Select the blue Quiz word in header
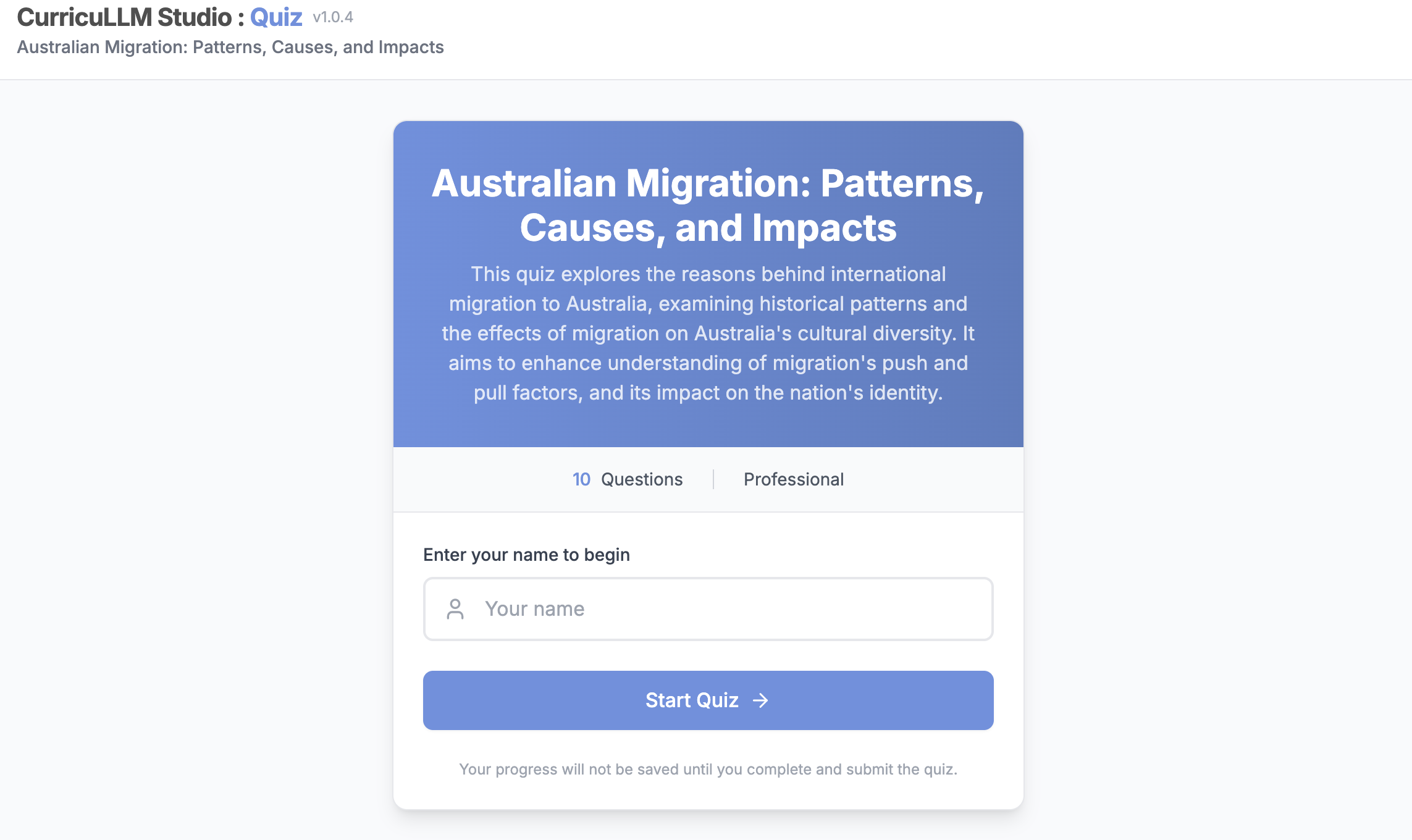 point(276,17)
